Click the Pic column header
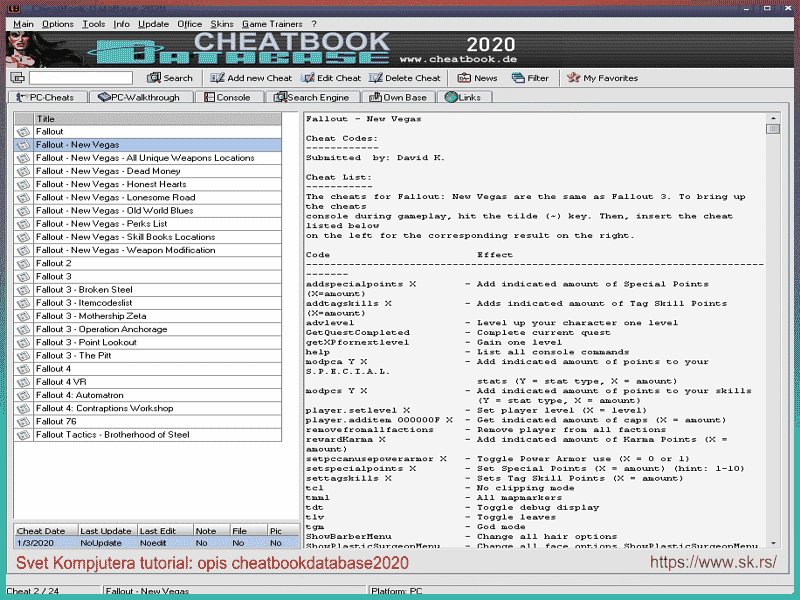This screenshot has width=800, height=600. coord(283,531)
